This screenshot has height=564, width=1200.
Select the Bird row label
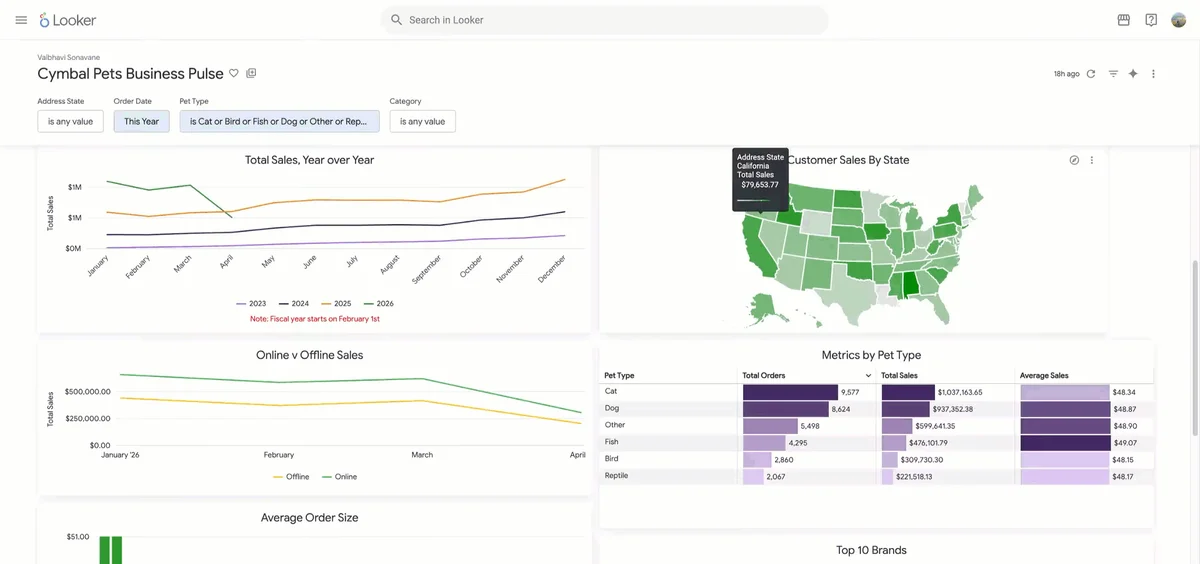click(x=612, y=458)
